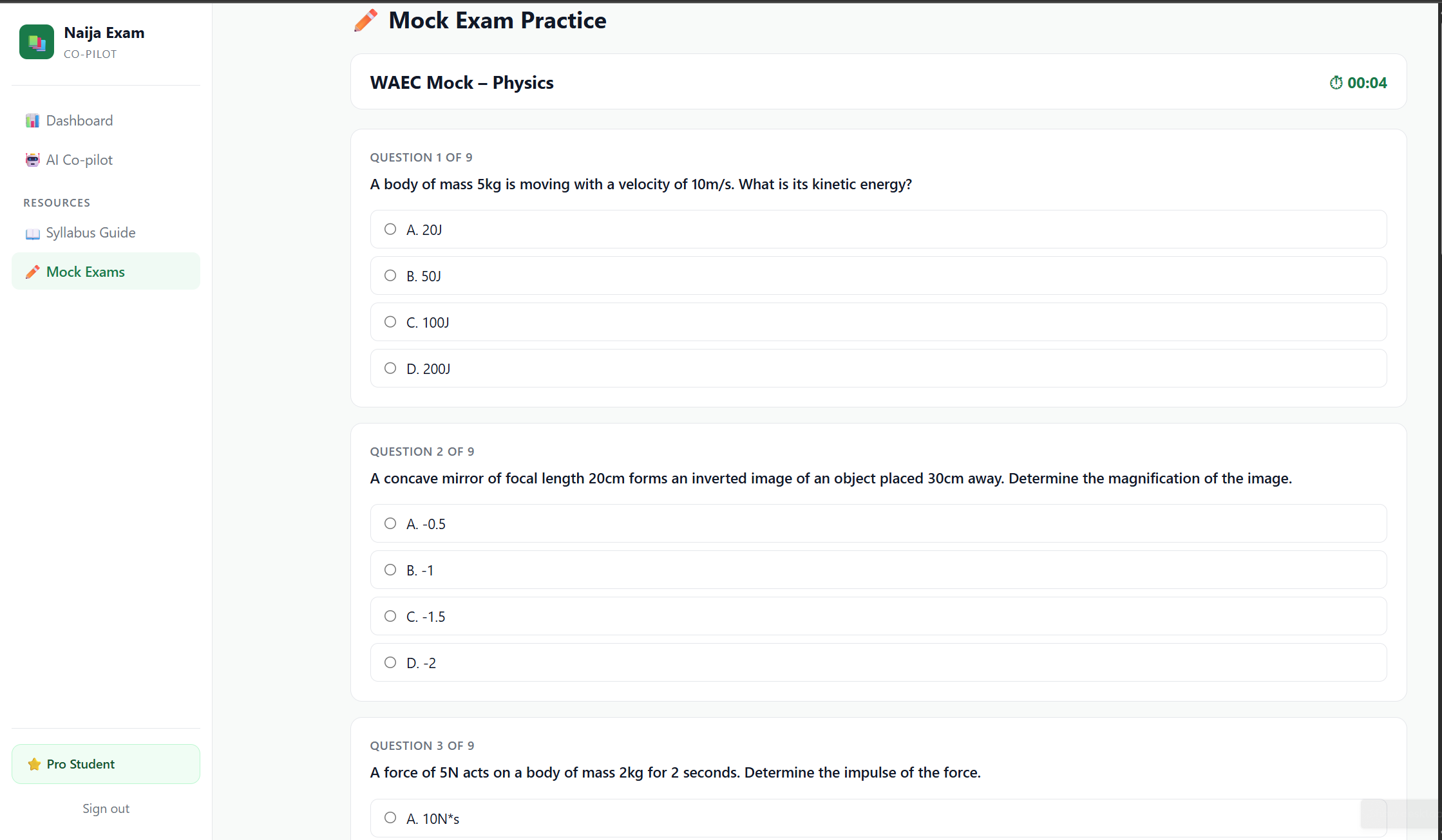Choose A. -0.5 for the mirror question
1442x840 pixels.
390,523
